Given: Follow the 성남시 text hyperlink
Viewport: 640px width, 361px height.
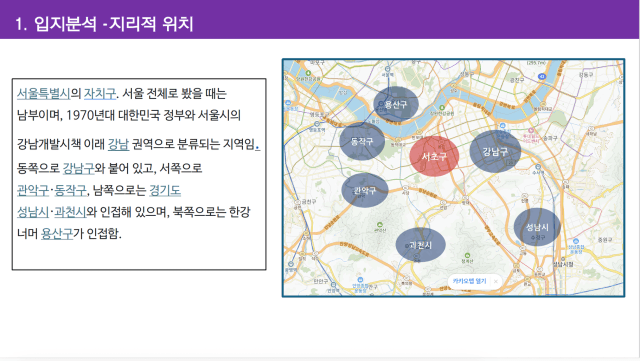Looking at the screenshot, I should 33,212.
